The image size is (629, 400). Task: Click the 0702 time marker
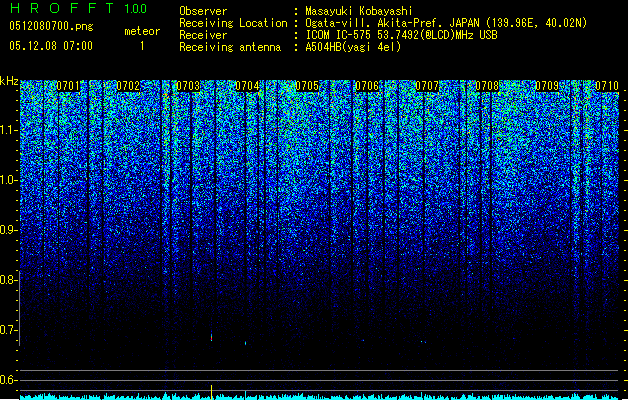click(128, 86)
